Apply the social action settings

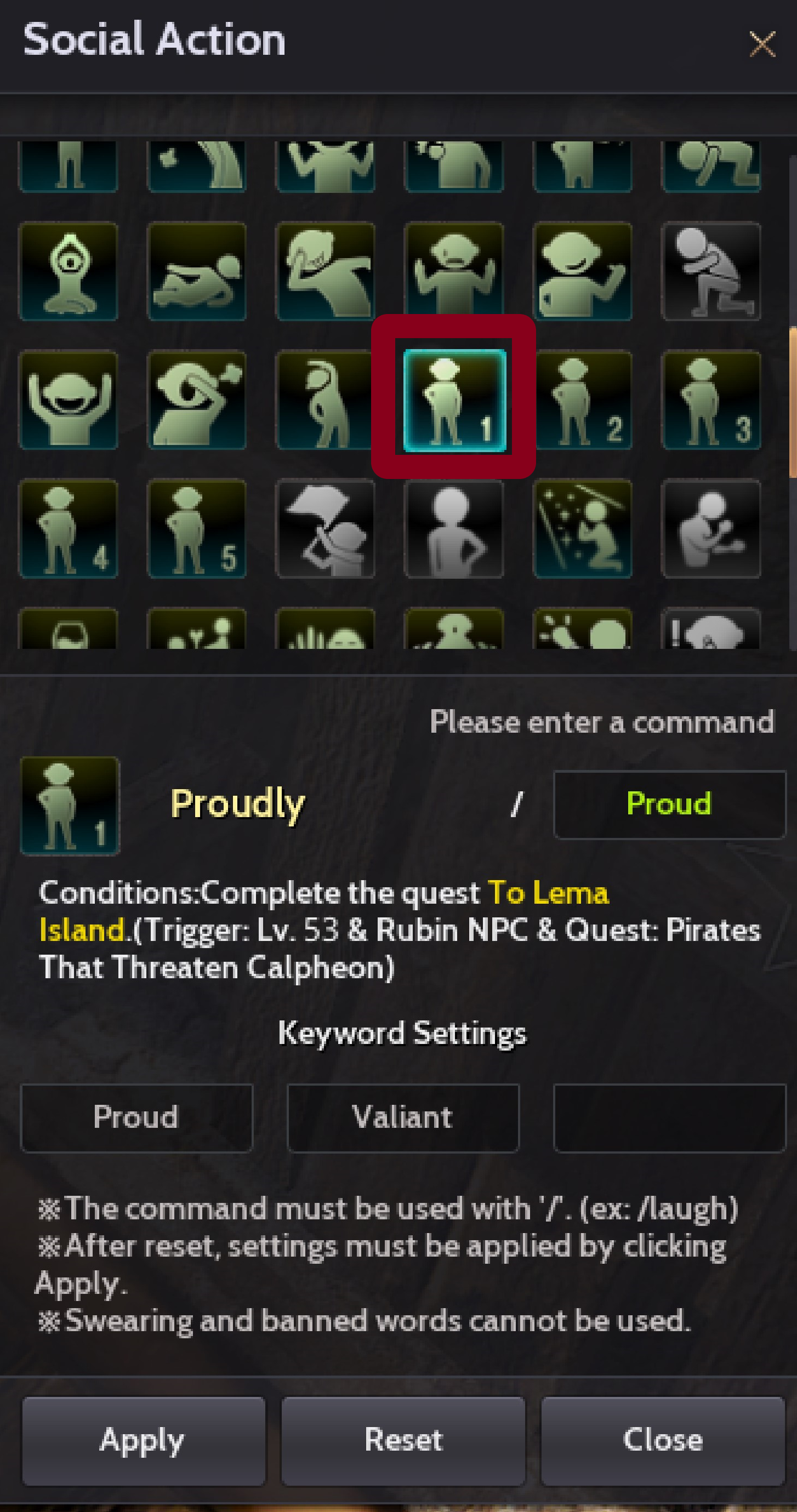(144, 1440)
